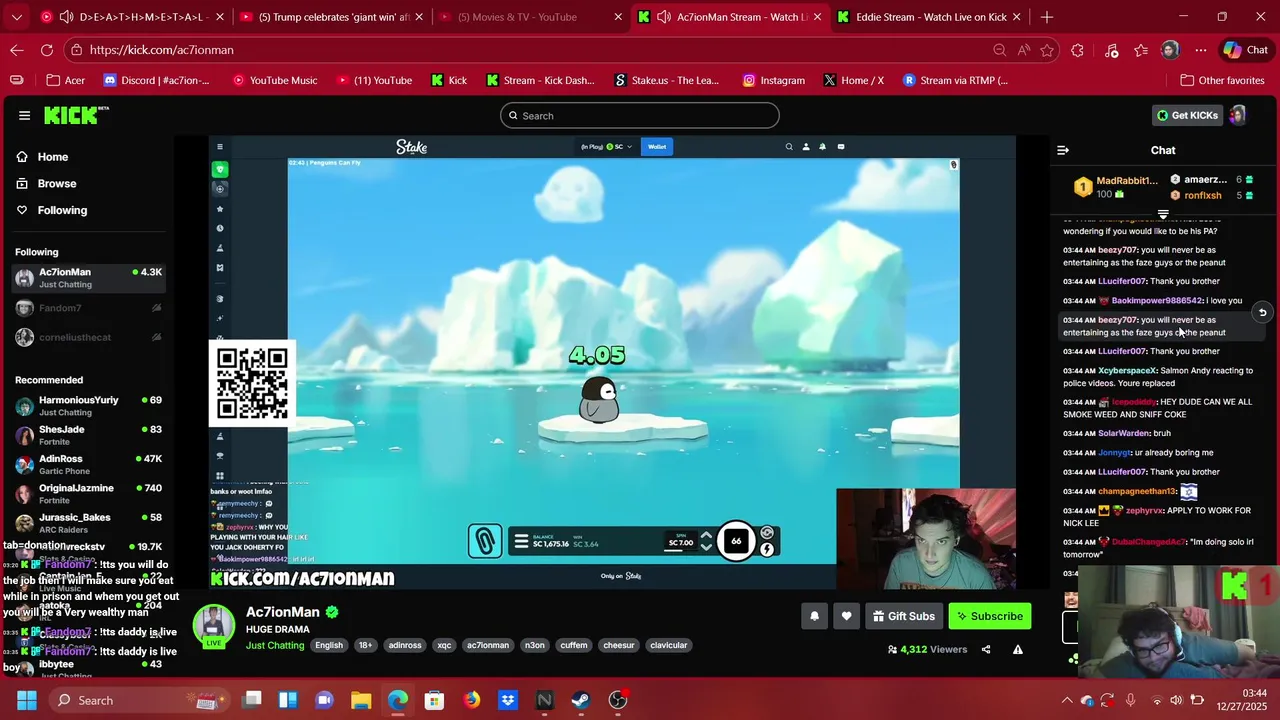Click the turbo lightning bolt icon
This screenshot has height=720, width=1280.
[x=767, y=549]
